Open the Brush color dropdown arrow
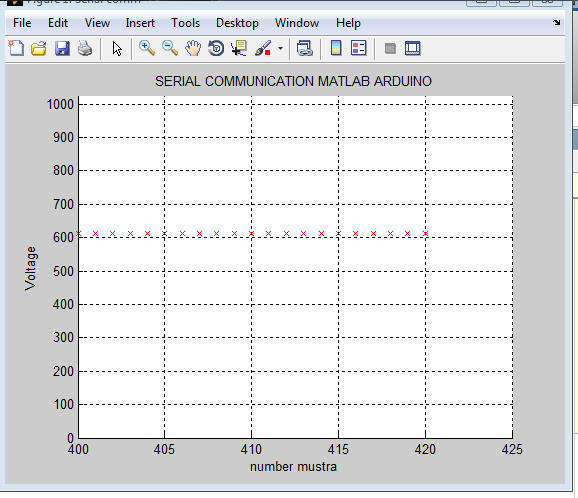 pos(281,48)
